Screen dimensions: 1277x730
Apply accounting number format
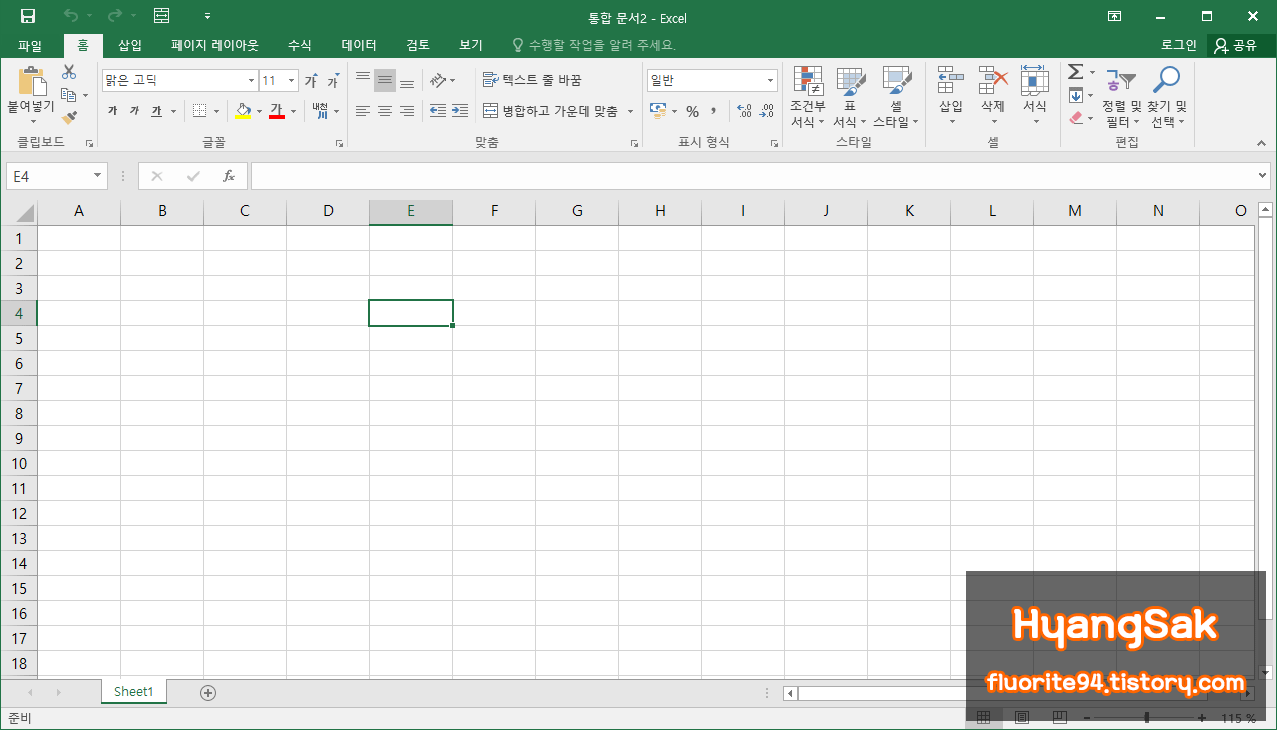658,111
